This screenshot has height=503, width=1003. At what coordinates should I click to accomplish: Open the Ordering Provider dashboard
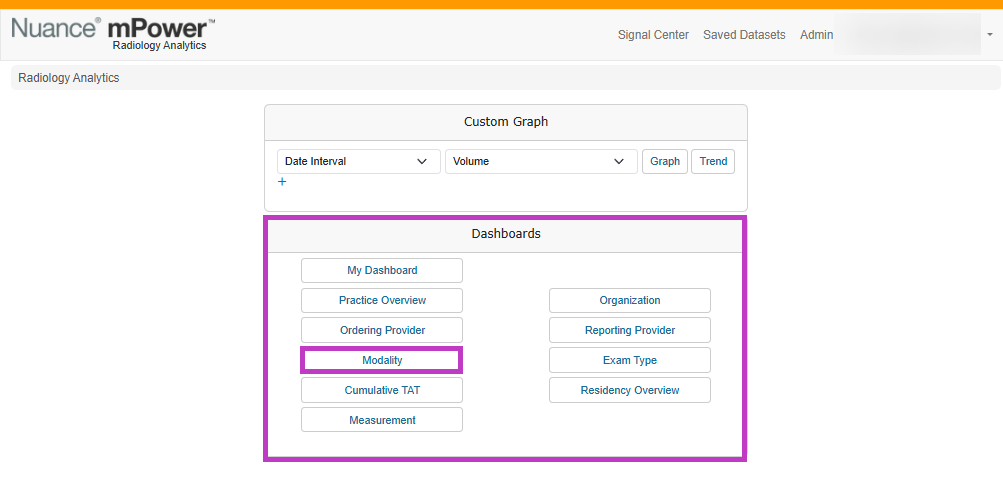(x=382, y=330)
